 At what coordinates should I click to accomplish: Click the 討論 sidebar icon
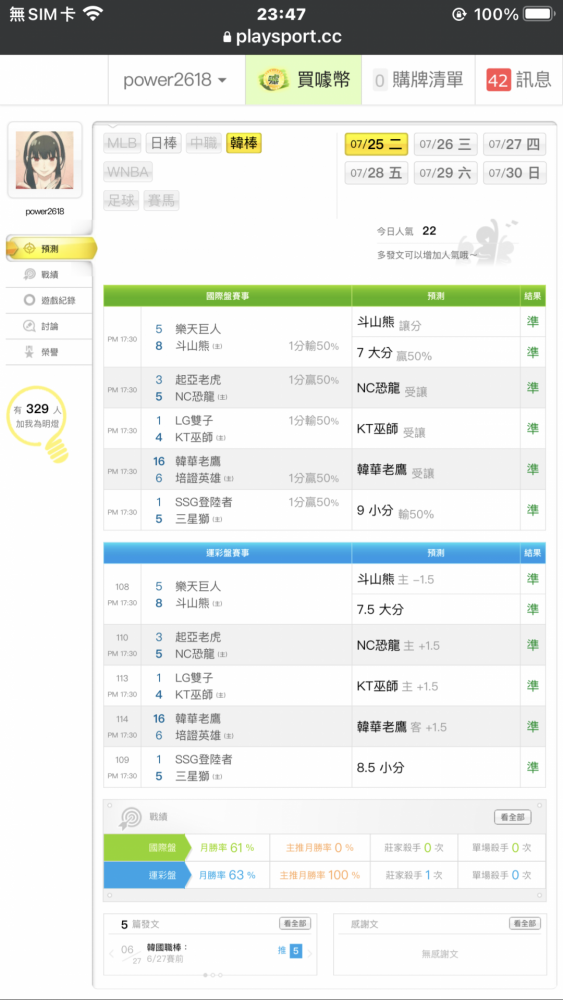coord(29,326)
